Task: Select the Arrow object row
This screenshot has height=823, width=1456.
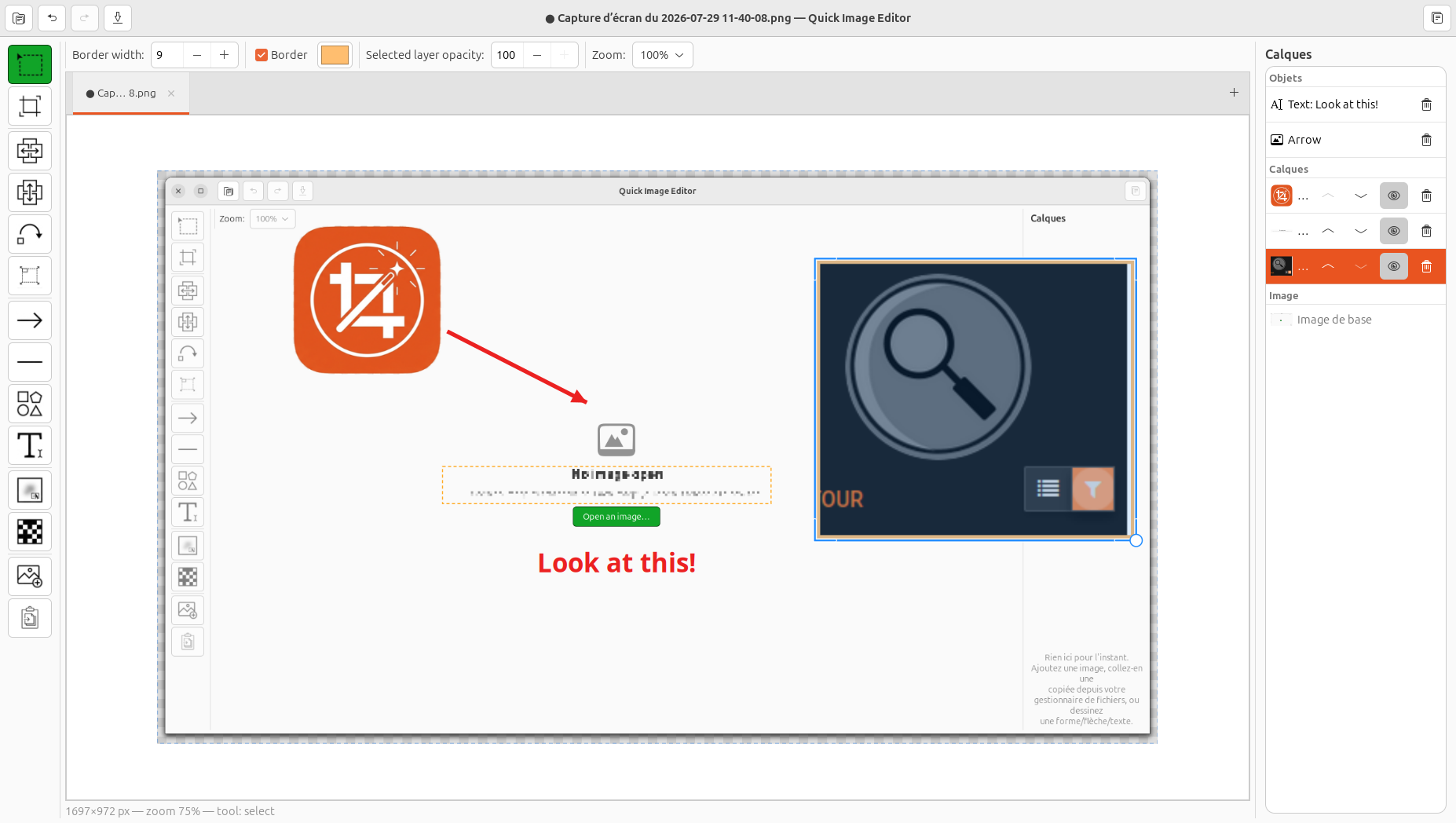Action: [1355, 140]
